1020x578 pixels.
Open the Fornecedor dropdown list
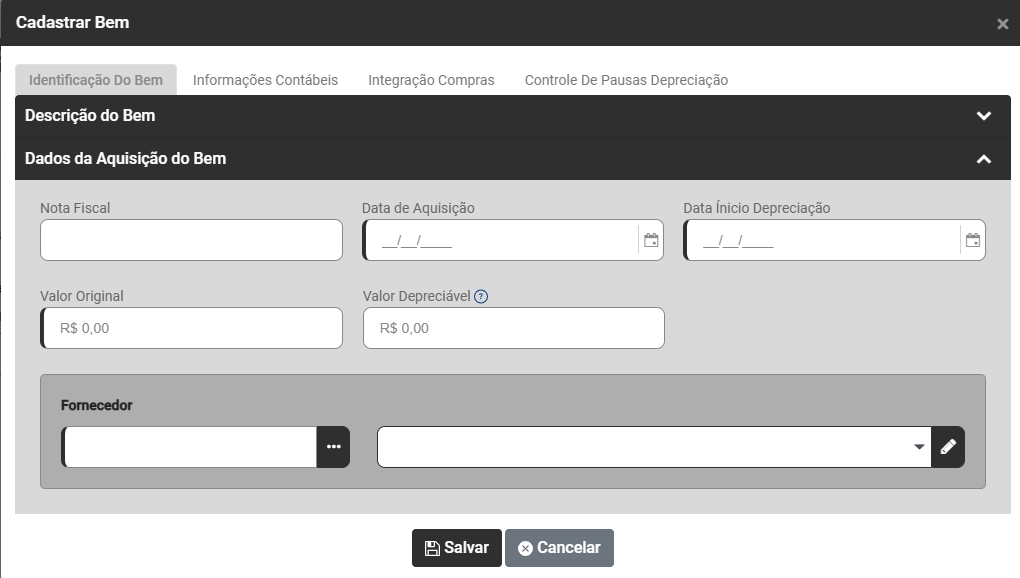pos(919,447)
